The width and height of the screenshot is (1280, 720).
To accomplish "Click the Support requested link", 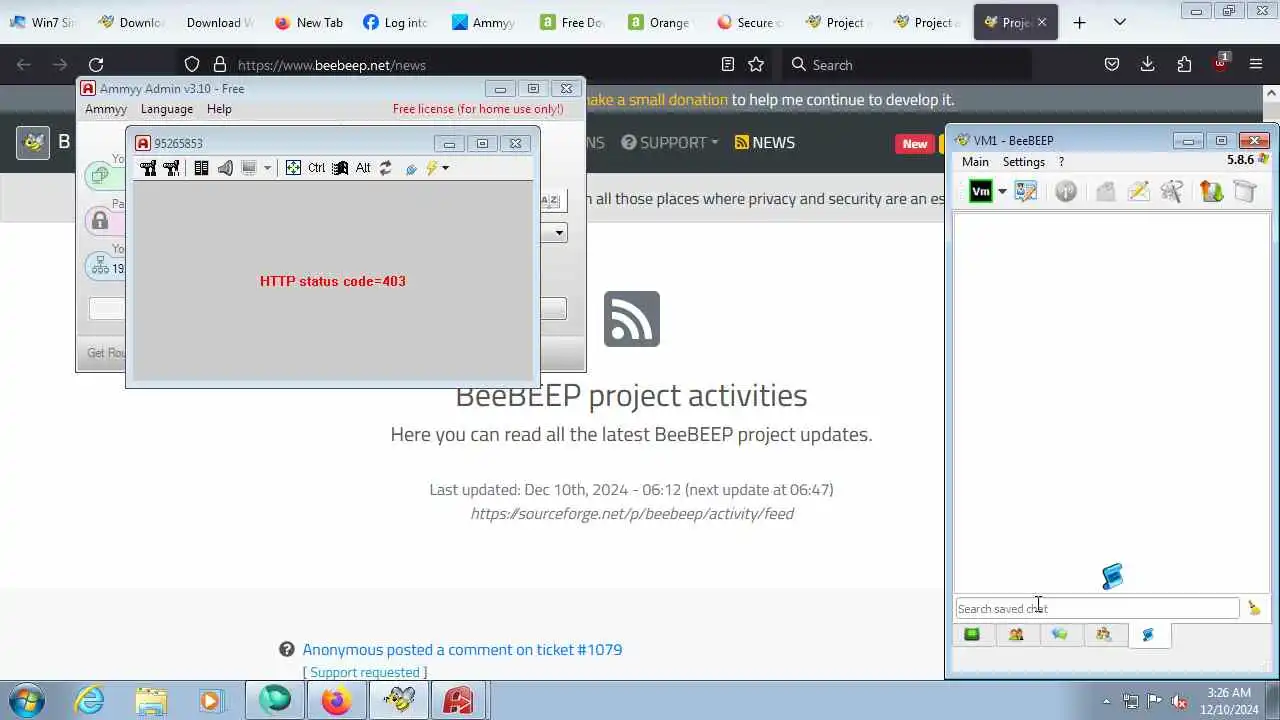I will tap(364, 673).
